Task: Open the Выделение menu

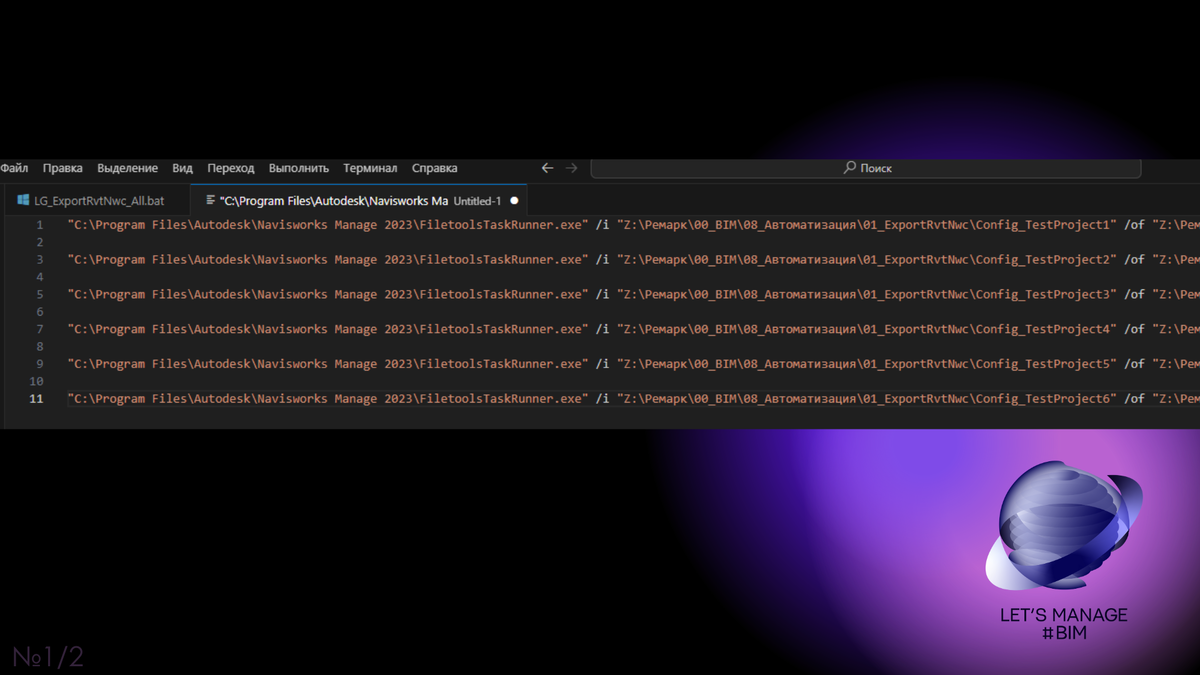Action: click(127, 168)
